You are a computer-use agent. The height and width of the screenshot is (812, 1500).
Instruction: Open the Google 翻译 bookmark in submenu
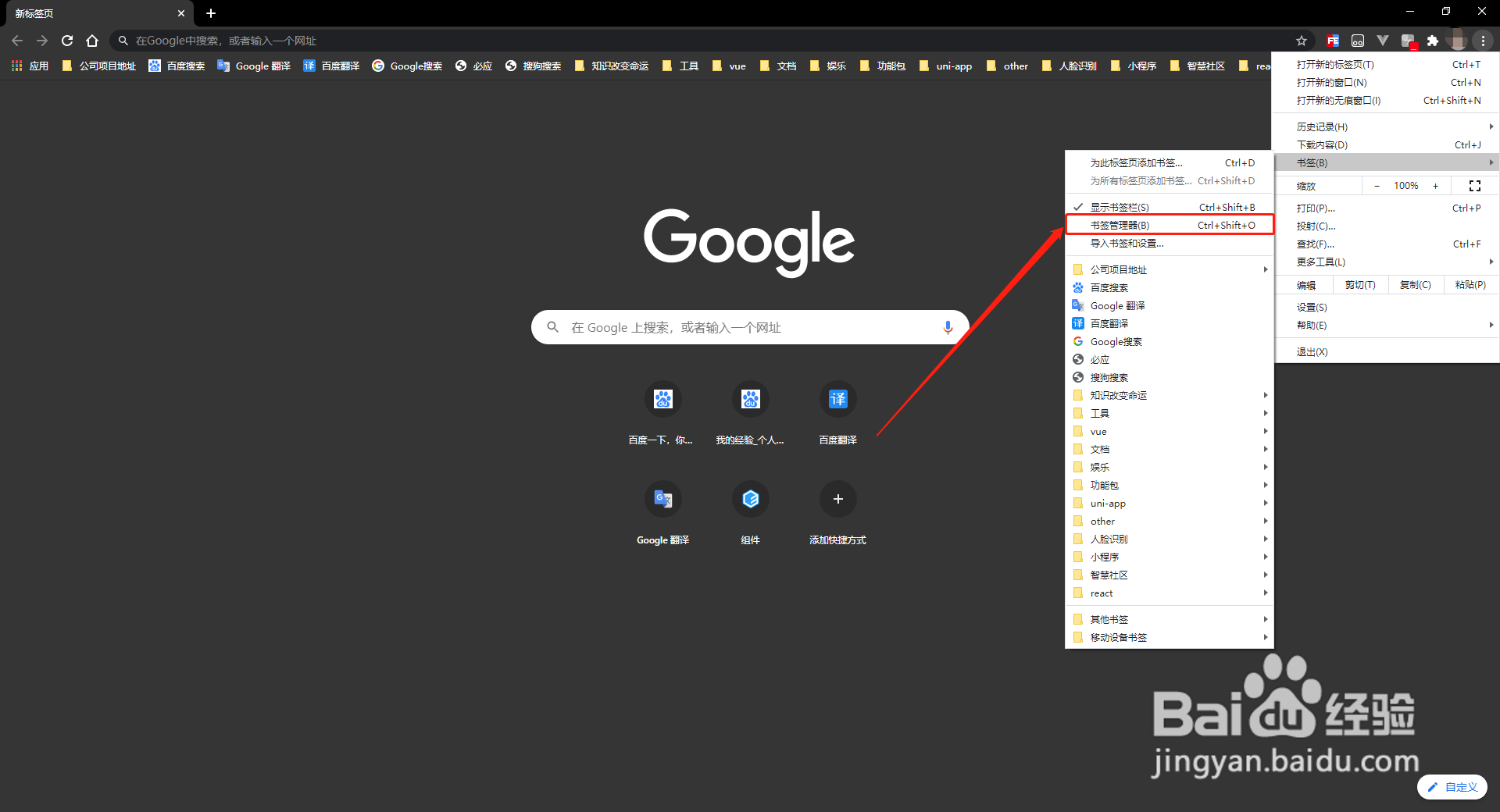click(x=1170, y=305)
